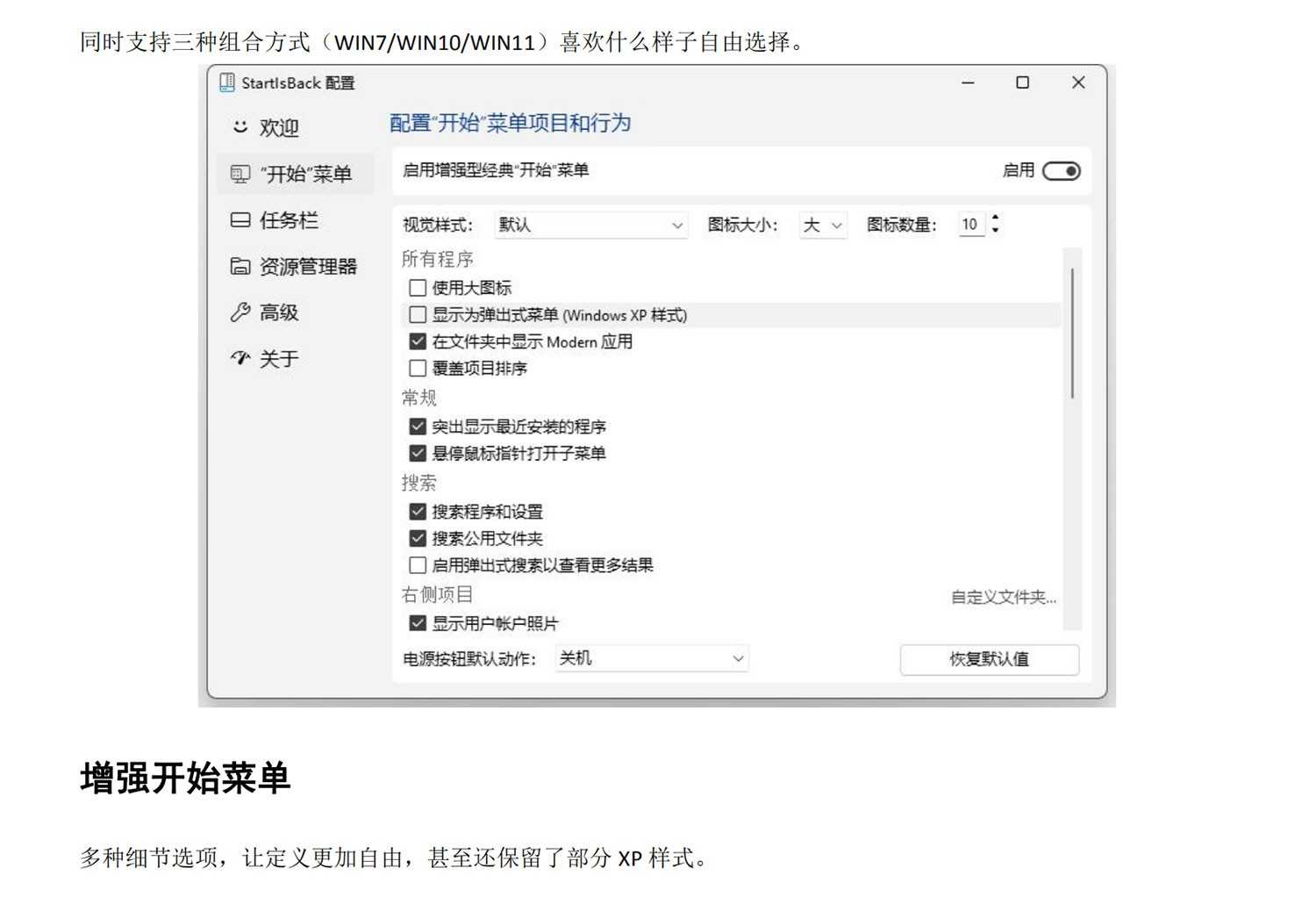The height and width of the screenshot is (904, 1316).
Task: Uncheck 搜索公用文件夹
Action: (418, 538)
